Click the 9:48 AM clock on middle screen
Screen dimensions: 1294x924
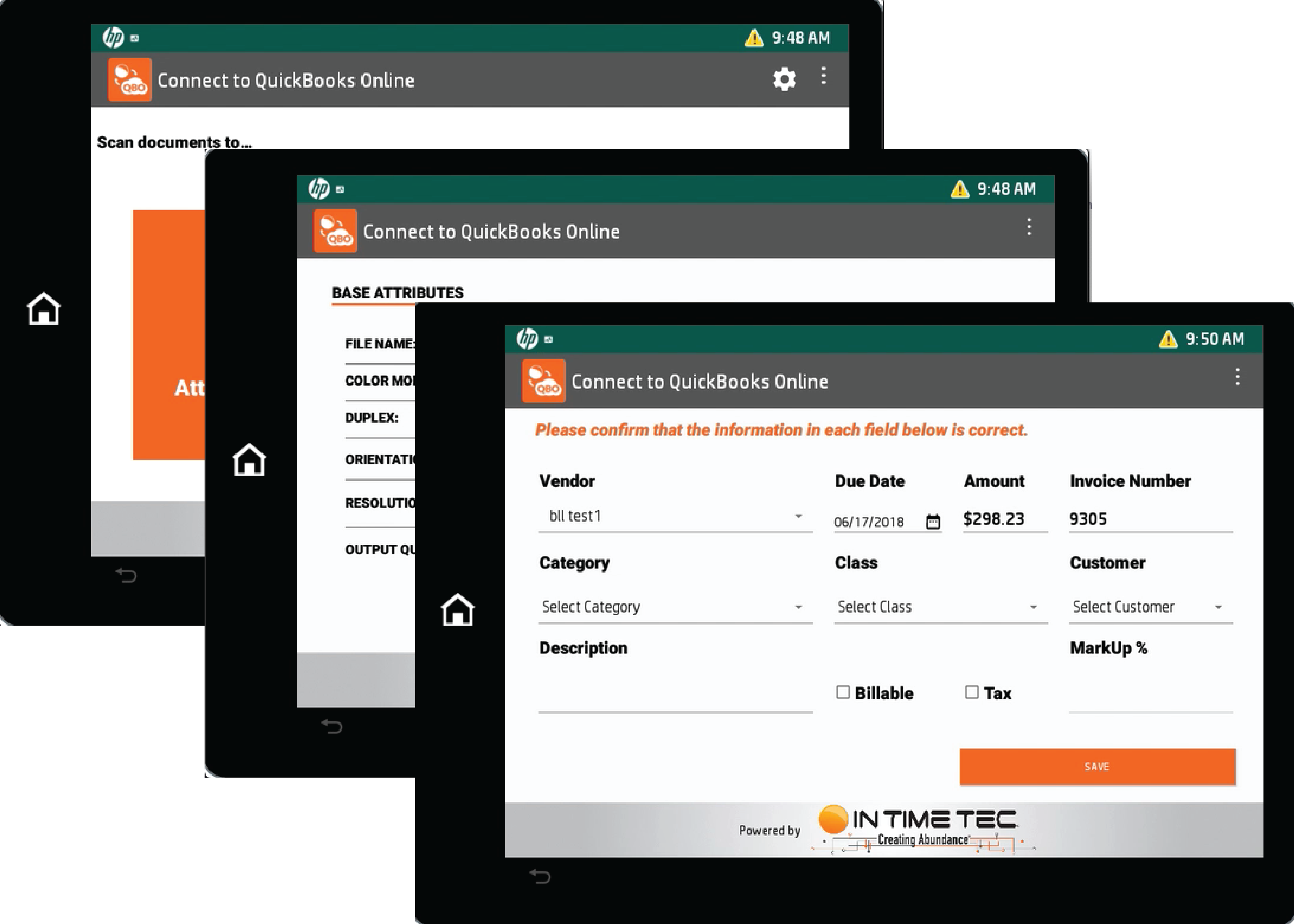click(1007, 189)
